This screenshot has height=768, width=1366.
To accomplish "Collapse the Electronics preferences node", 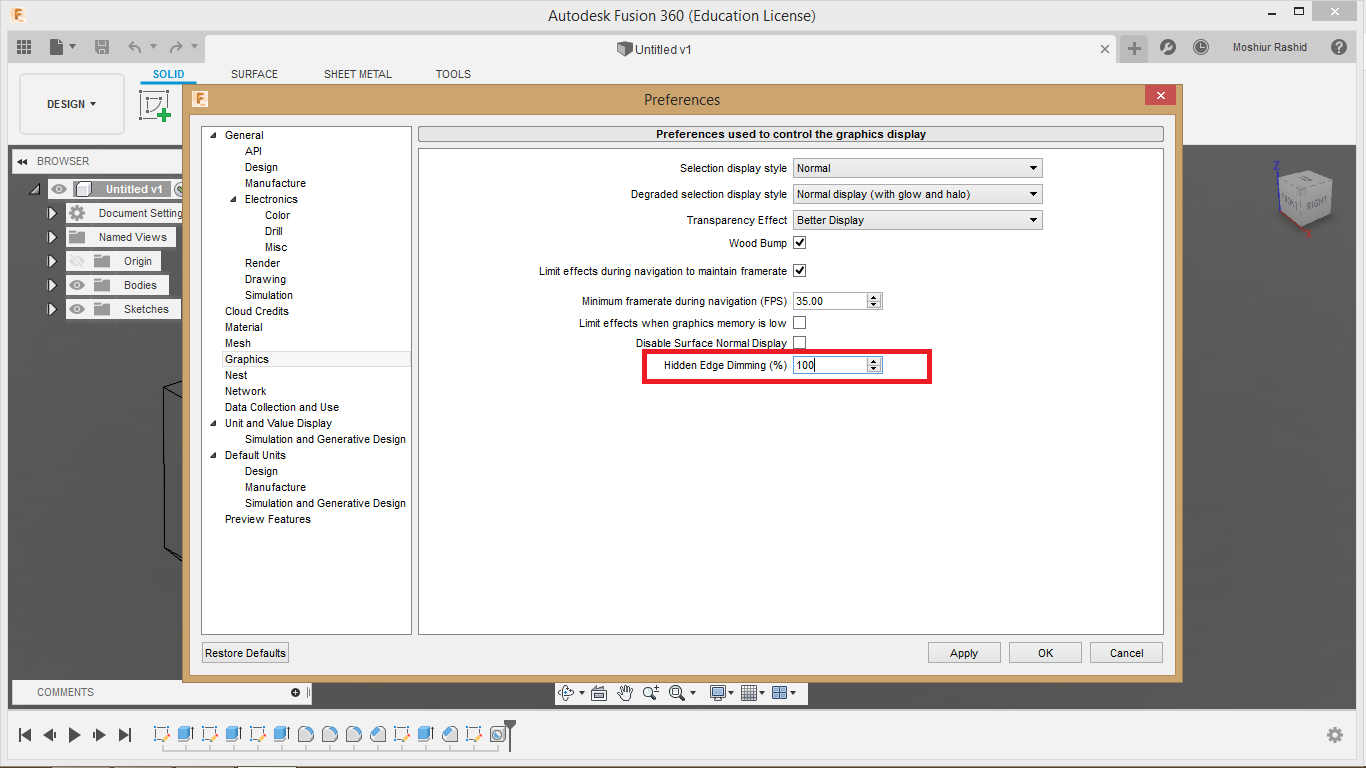I will pos(233,199).
